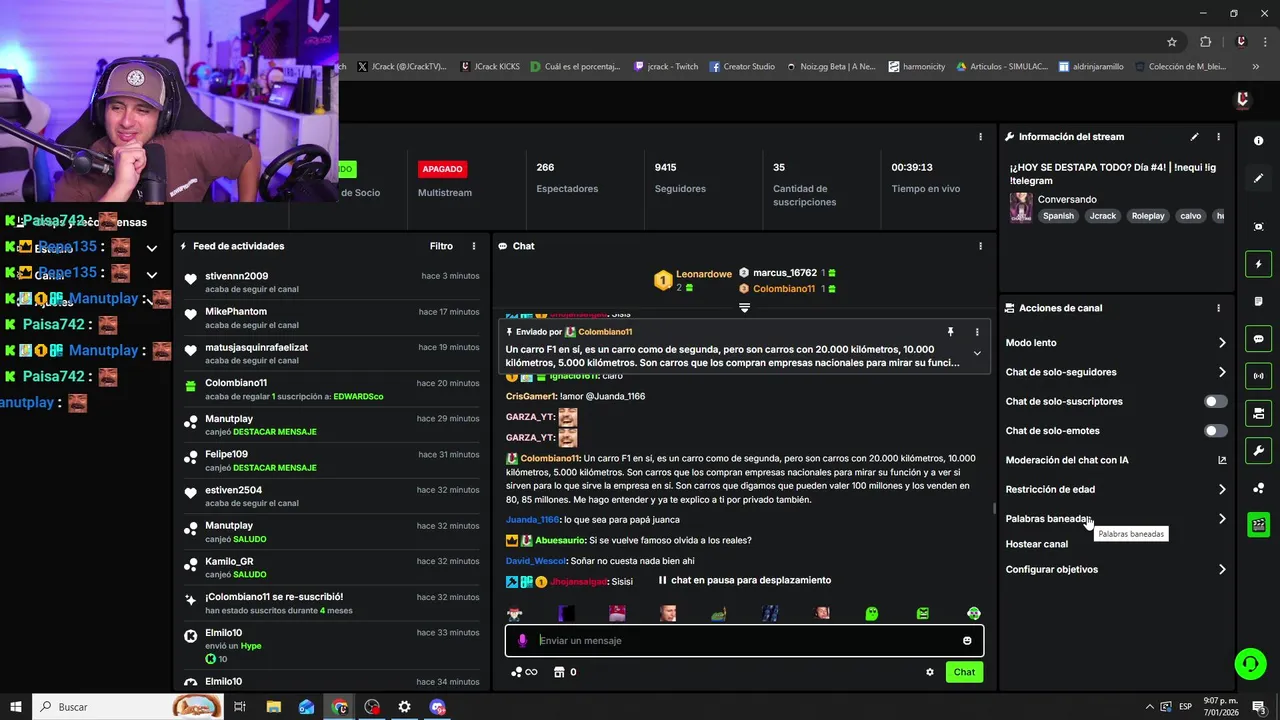The height and width of the screenshot is (720, 1280).
Task: Switch to the harmonicity browser tab
Action: [917, 67]
